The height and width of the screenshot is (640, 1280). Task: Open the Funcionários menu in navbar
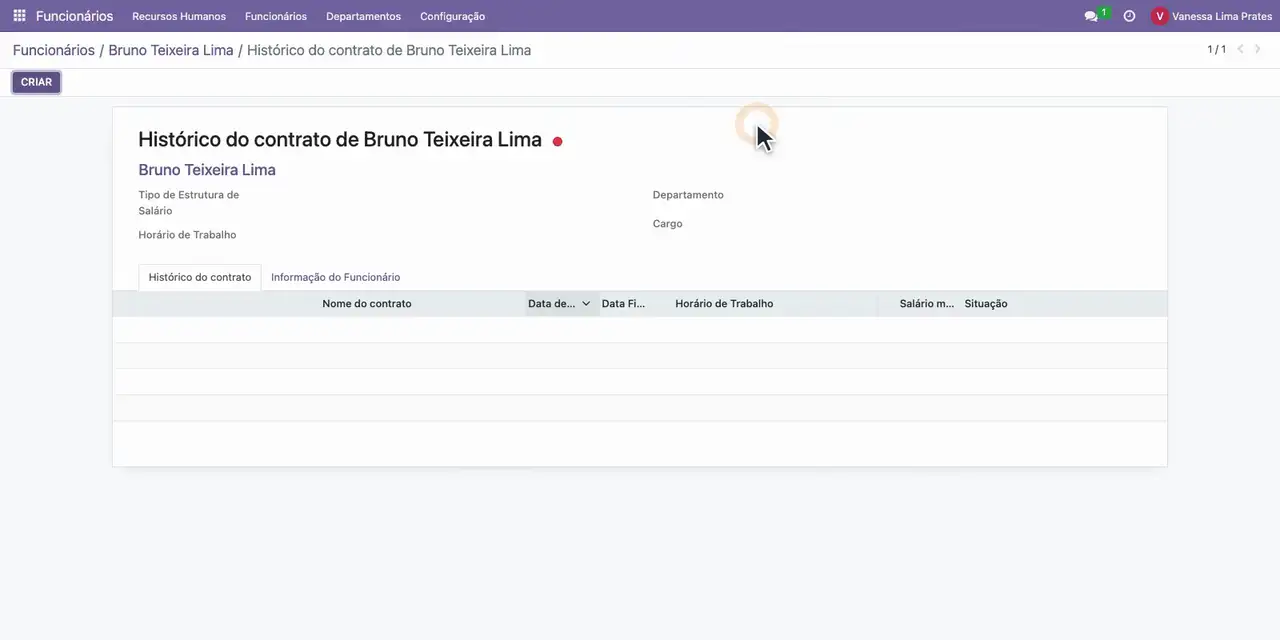point(276,16)
